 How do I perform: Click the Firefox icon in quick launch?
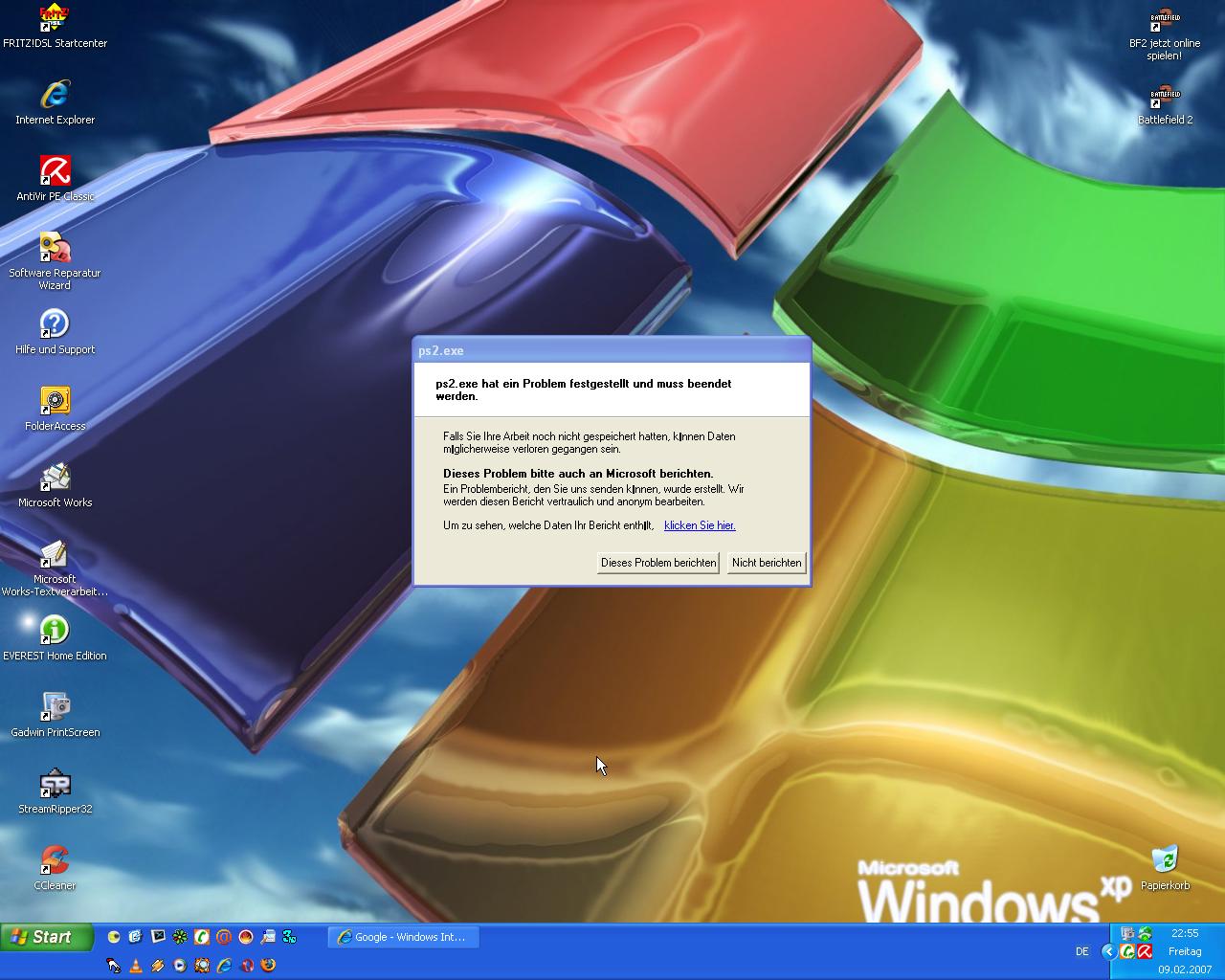pyautogui.click(x=268, y=965)
